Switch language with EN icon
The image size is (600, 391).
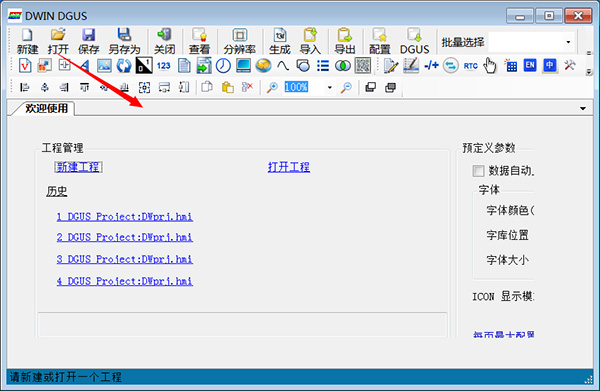[530, 65]
